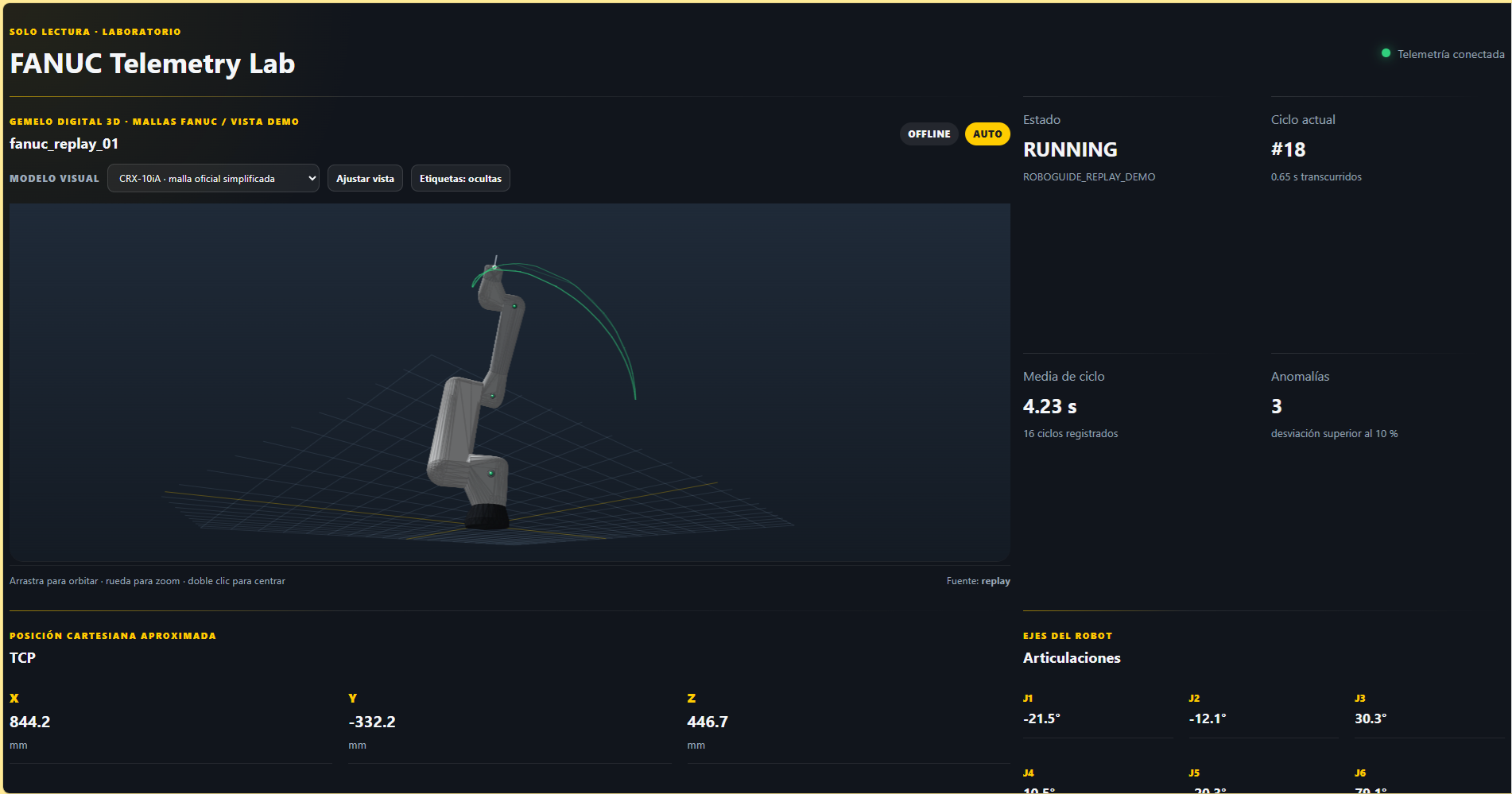The height and width of the screenshot is (794, 1512).
Task: Click the OFFLINE status badge
Action: tap(929, 134)
